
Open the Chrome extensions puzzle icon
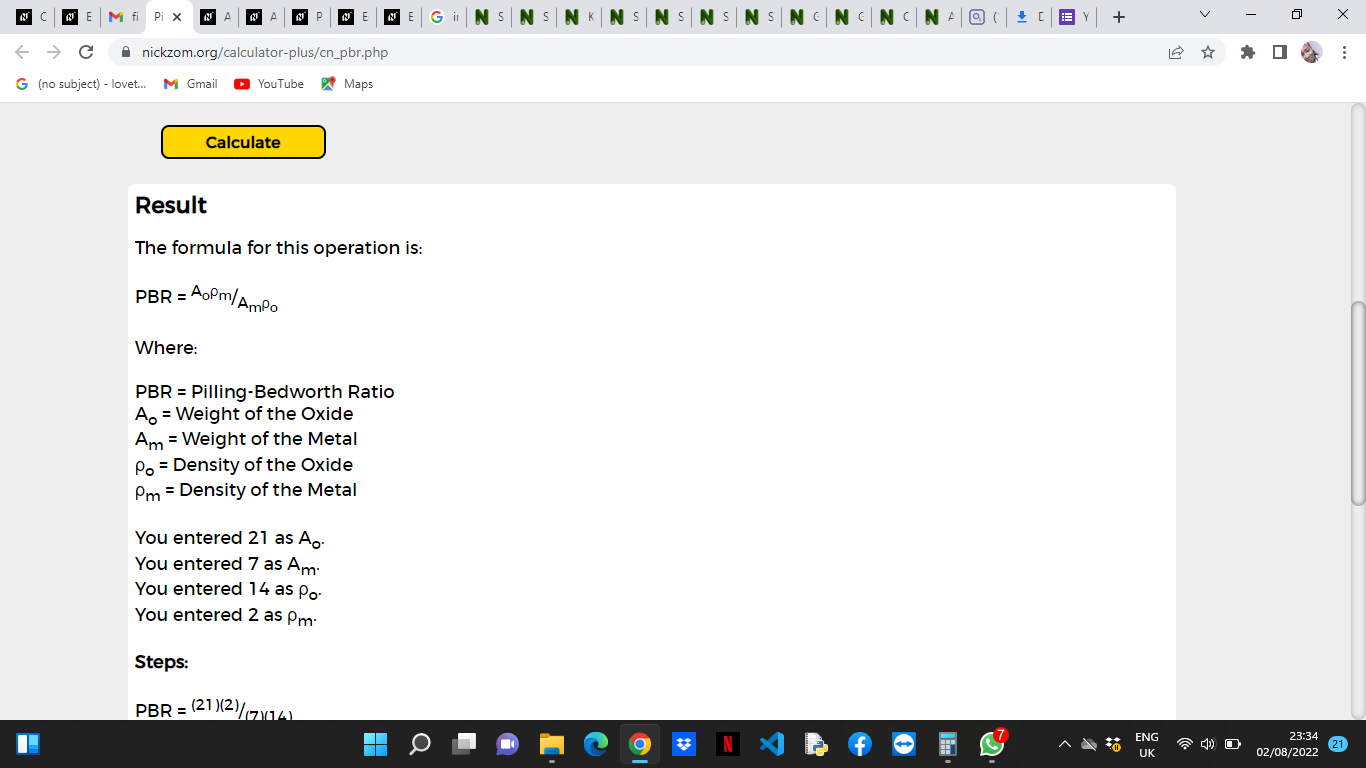[1247, 52]
